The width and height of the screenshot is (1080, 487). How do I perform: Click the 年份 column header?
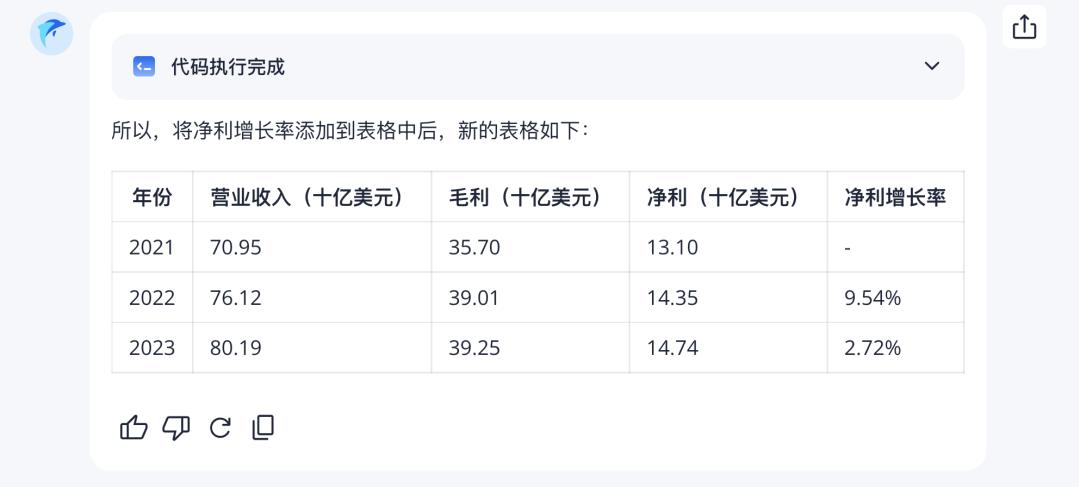[152, 197]
